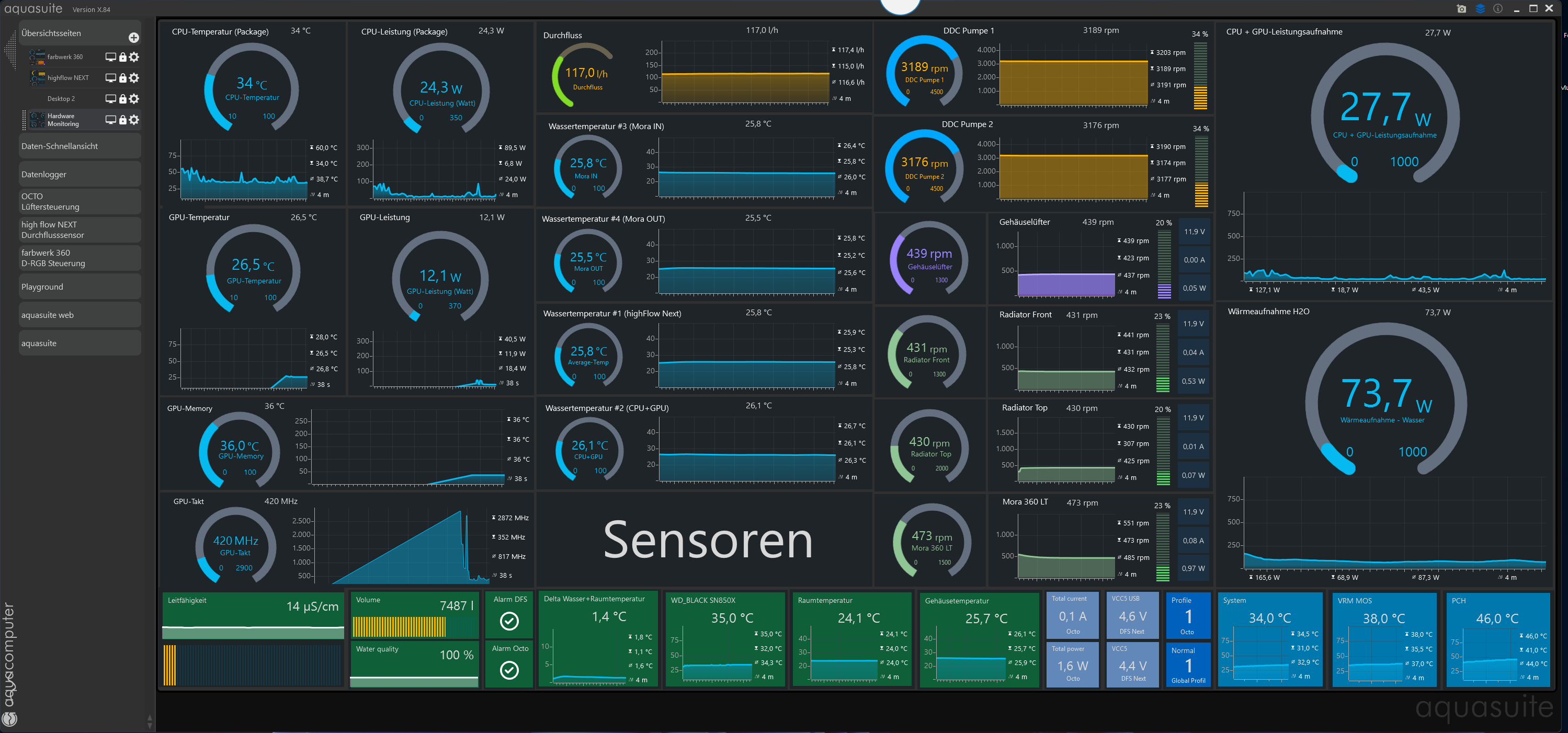1568x733 pixels.
Task: Toggle the lock for farbwerk 360 page
Action: [123, 56]
